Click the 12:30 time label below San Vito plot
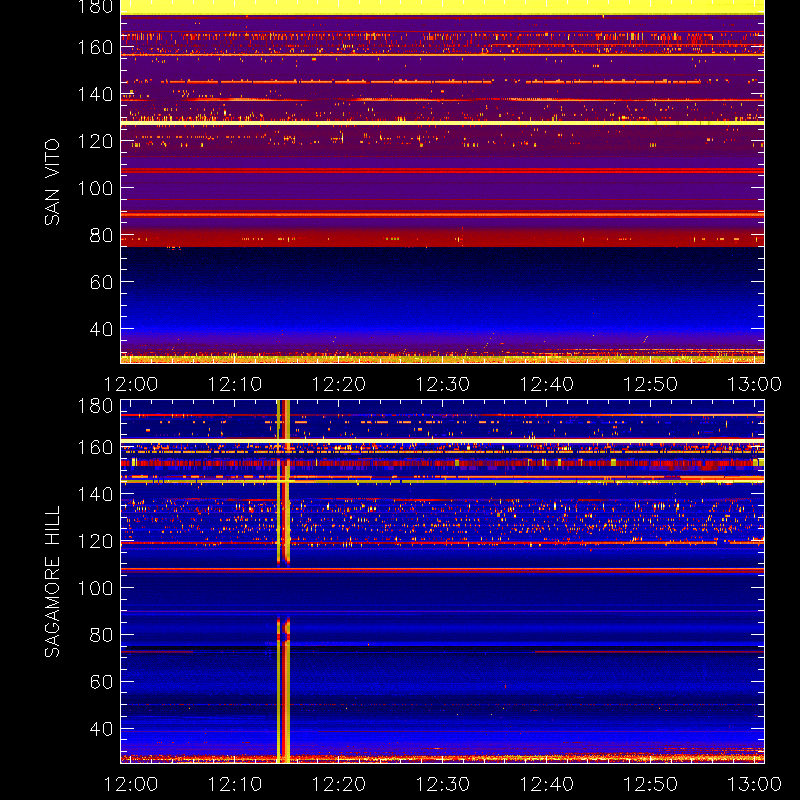The width and height of the screenshot is (800, 800). coord(442,384)
